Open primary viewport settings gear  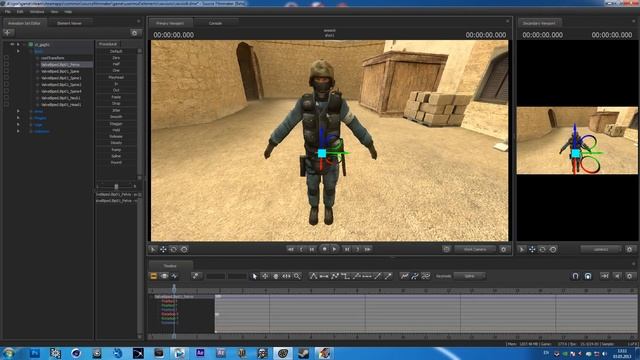504,249
